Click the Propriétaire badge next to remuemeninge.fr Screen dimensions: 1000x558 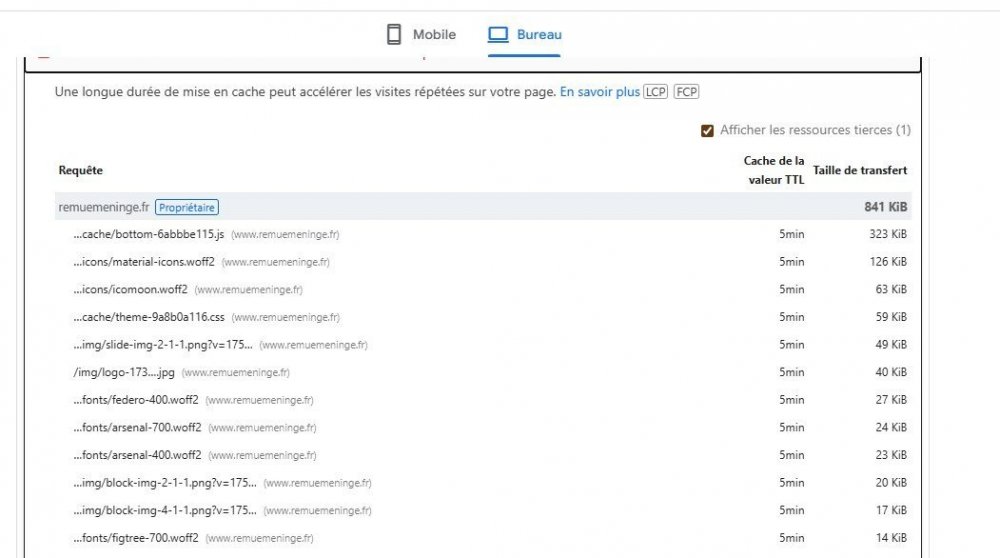187,207
